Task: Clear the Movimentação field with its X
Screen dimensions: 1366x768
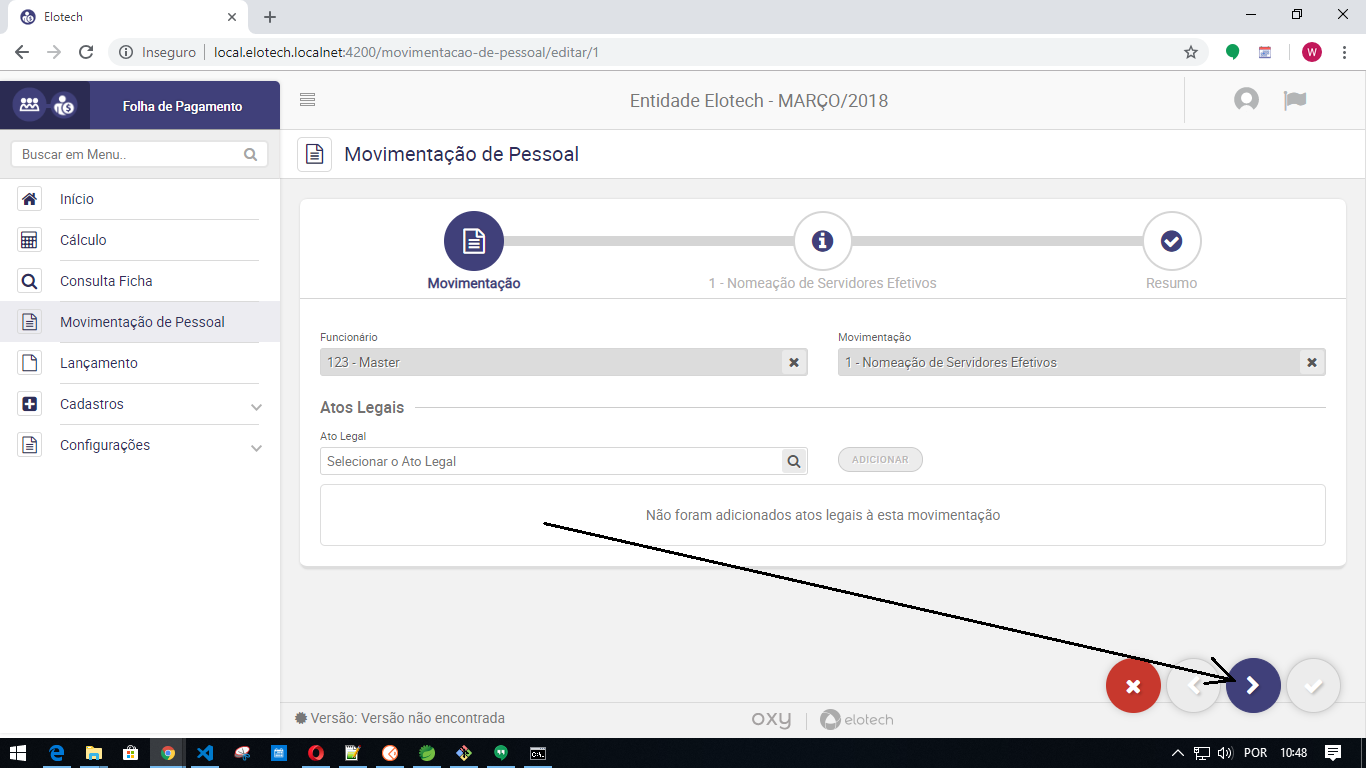Action: pos(1312,362)
